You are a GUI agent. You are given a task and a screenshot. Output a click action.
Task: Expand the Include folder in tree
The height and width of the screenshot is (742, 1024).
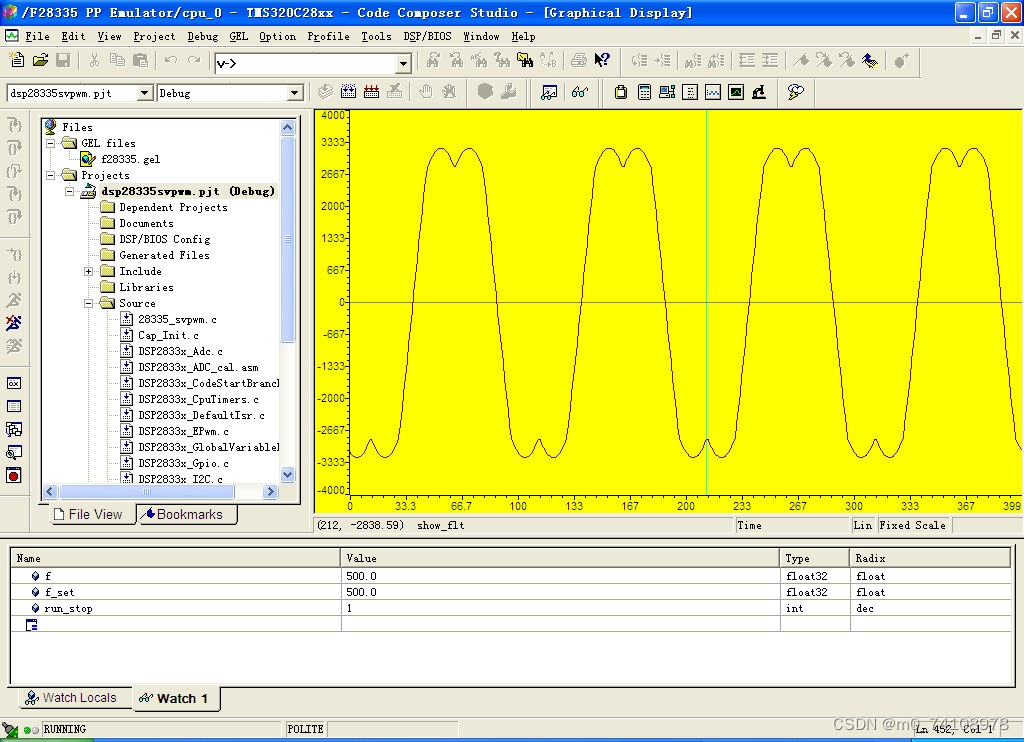tap(88, 271)
